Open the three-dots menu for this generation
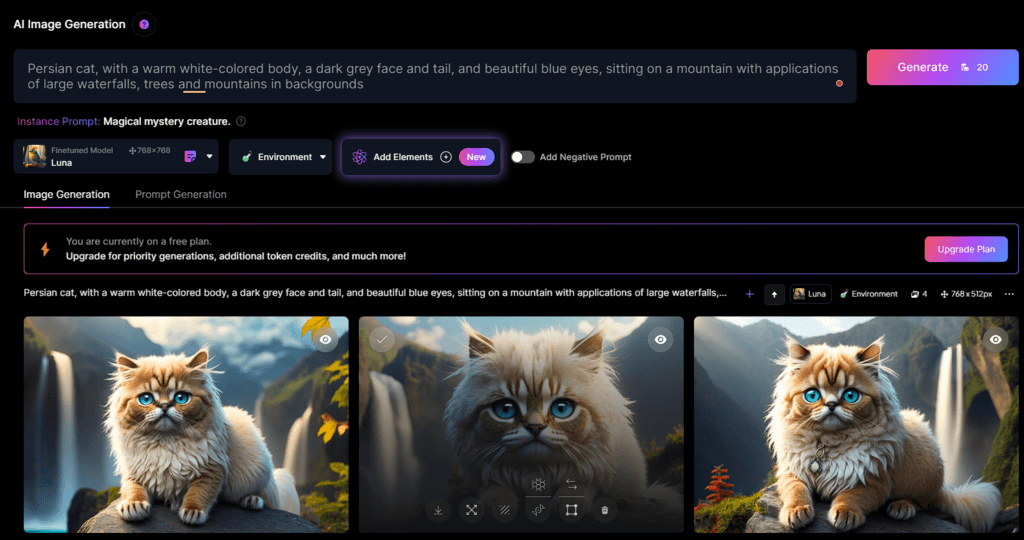The image size is (1024, 540). click(1009, 294)
